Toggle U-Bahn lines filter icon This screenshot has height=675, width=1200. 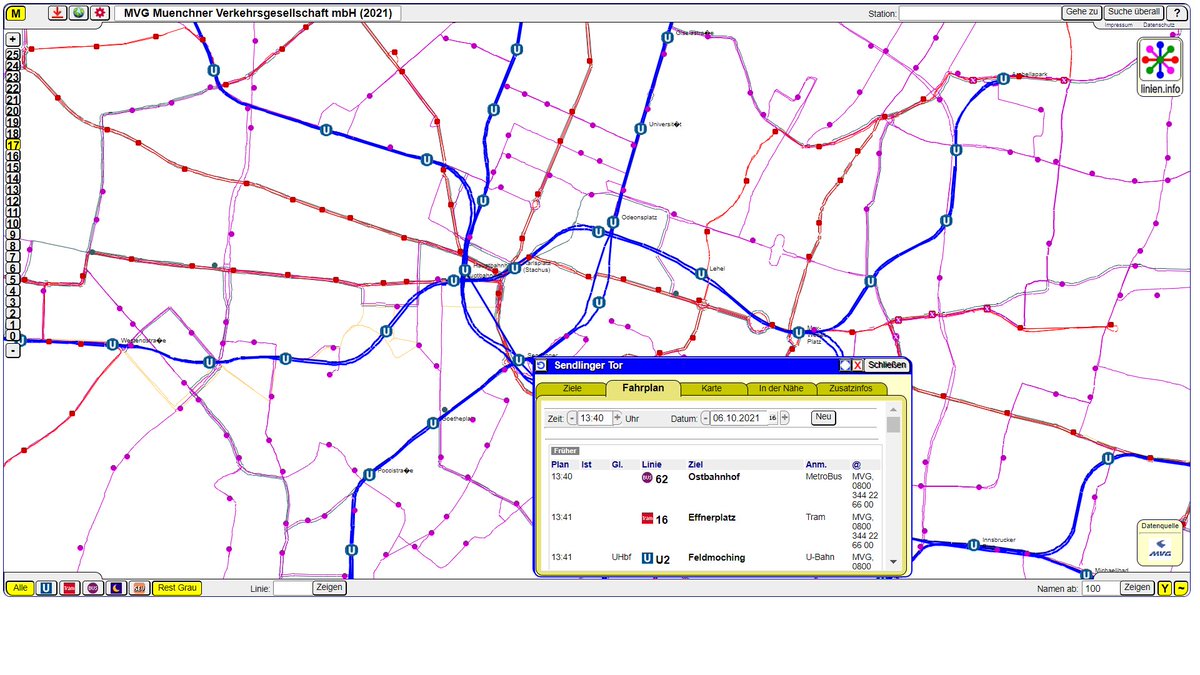(x=46, y=588)
